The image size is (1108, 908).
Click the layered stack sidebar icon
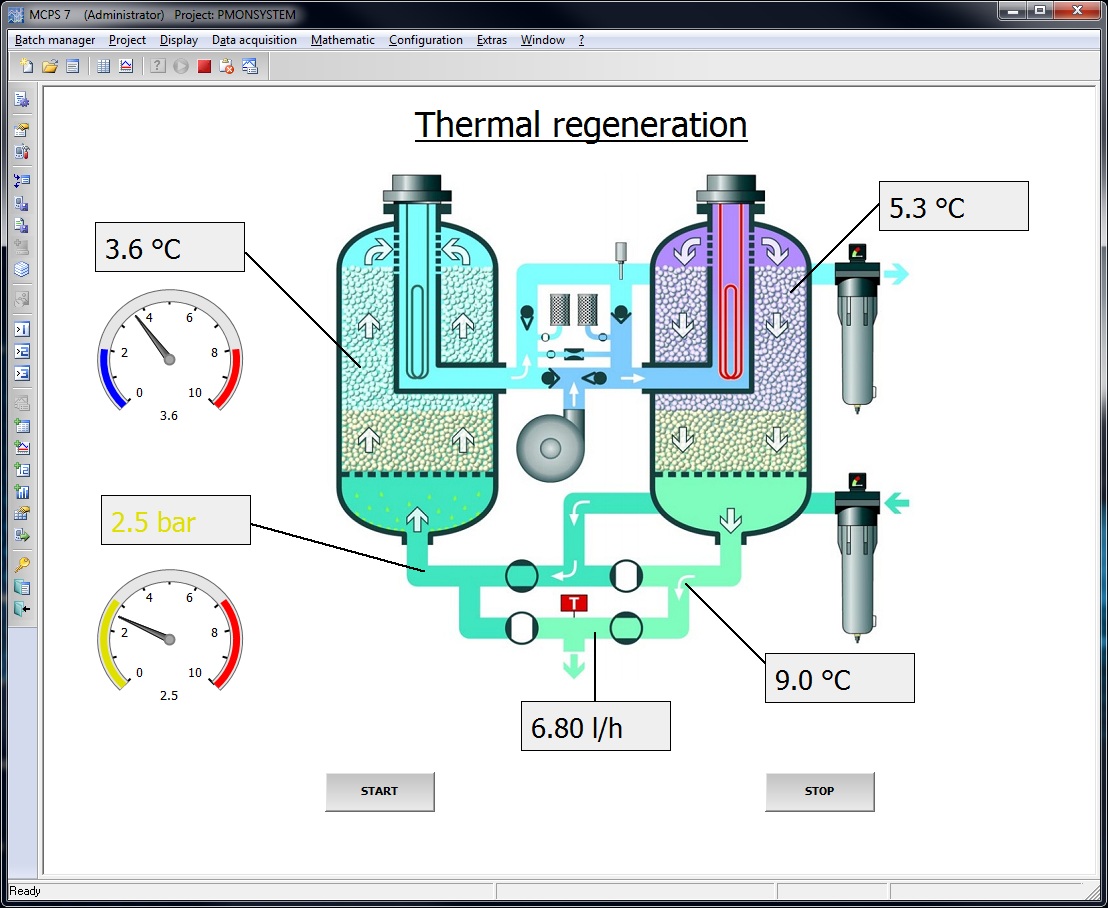[x=22, y=269]
